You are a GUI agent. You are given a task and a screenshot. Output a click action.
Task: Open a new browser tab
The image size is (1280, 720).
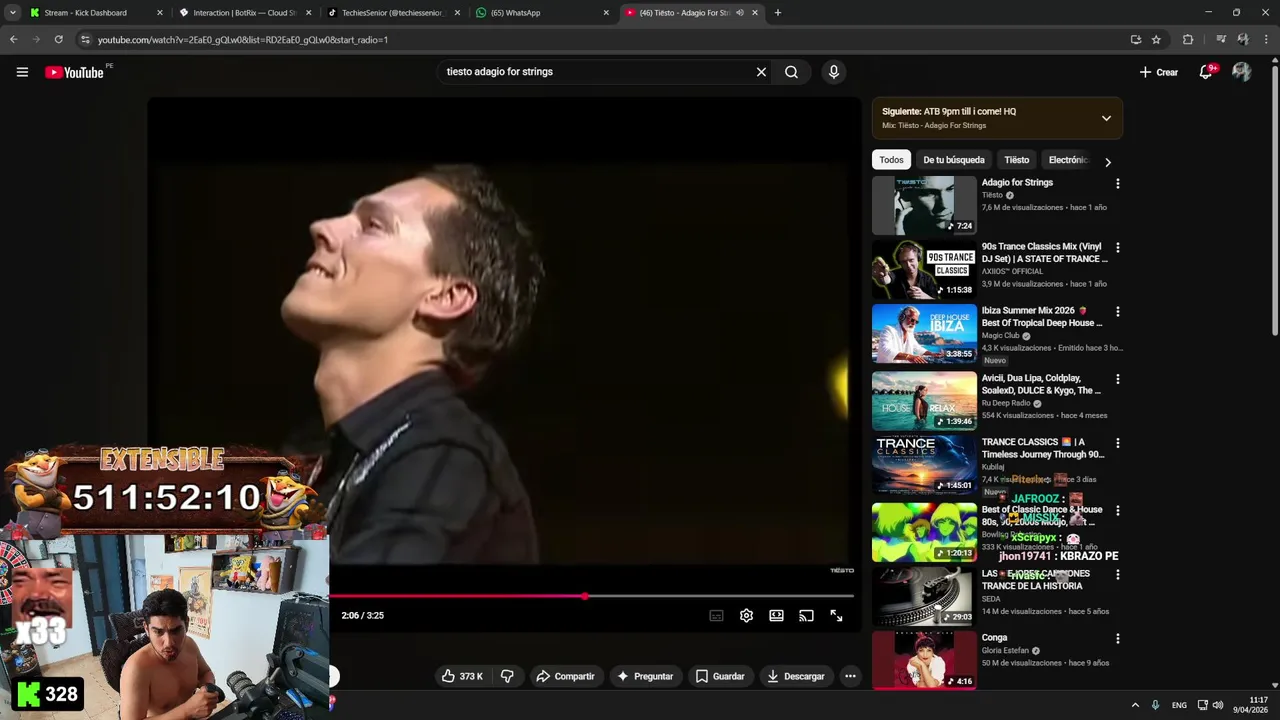(778, 13)
